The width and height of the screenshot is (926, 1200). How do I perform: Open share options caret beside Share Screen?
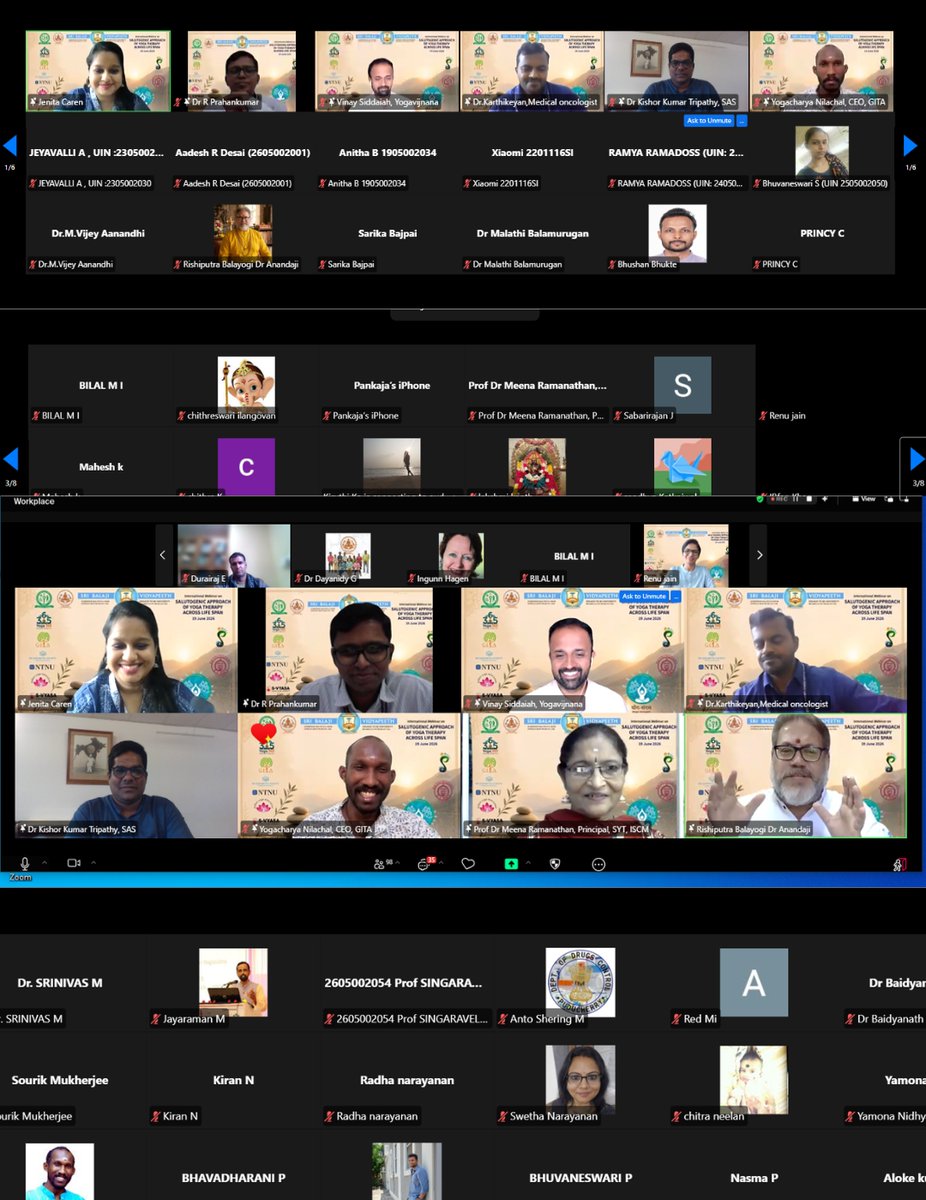(528, 862)
